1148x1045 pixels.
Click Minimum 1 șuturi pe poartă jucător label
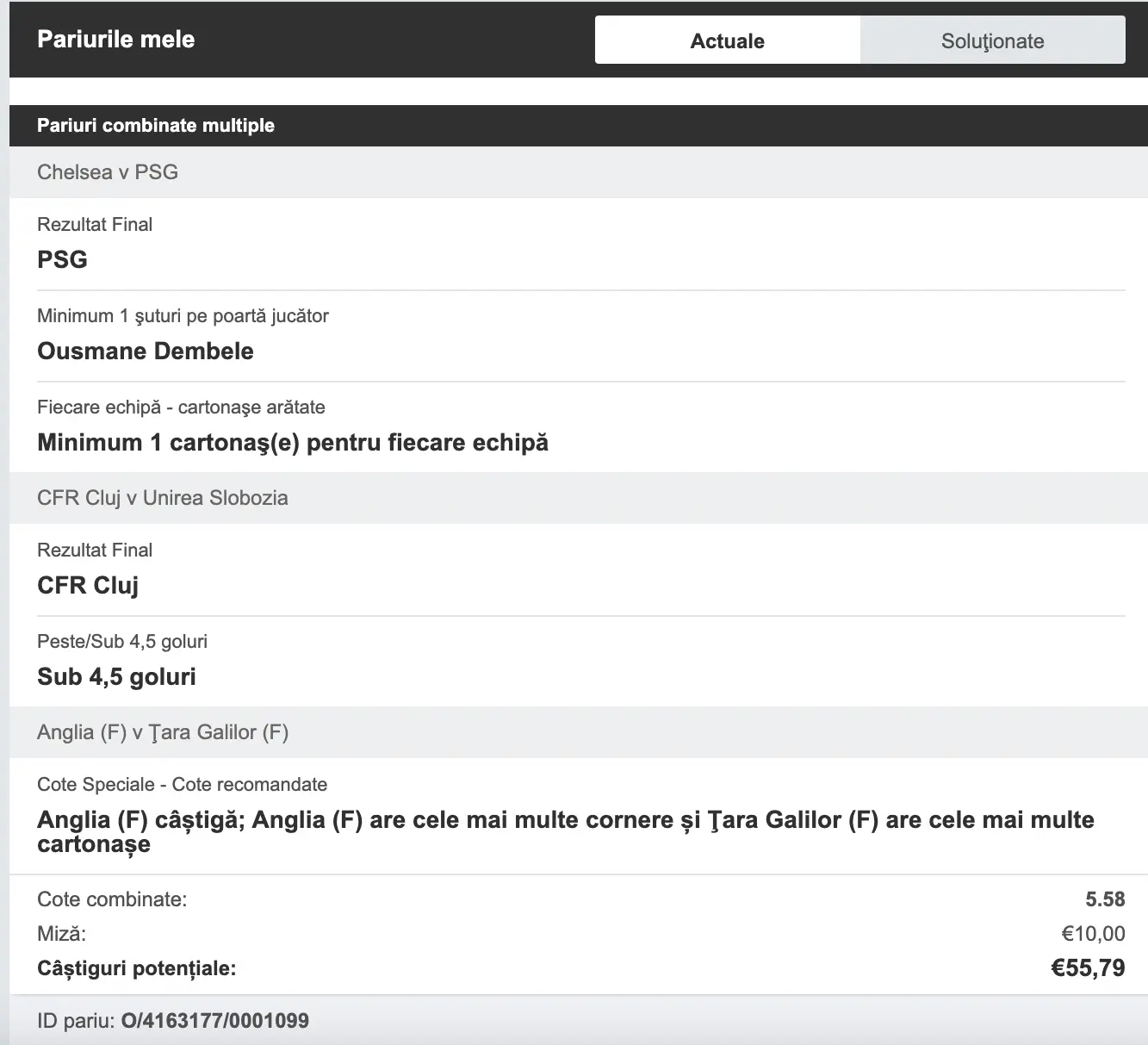click(183, 316)
